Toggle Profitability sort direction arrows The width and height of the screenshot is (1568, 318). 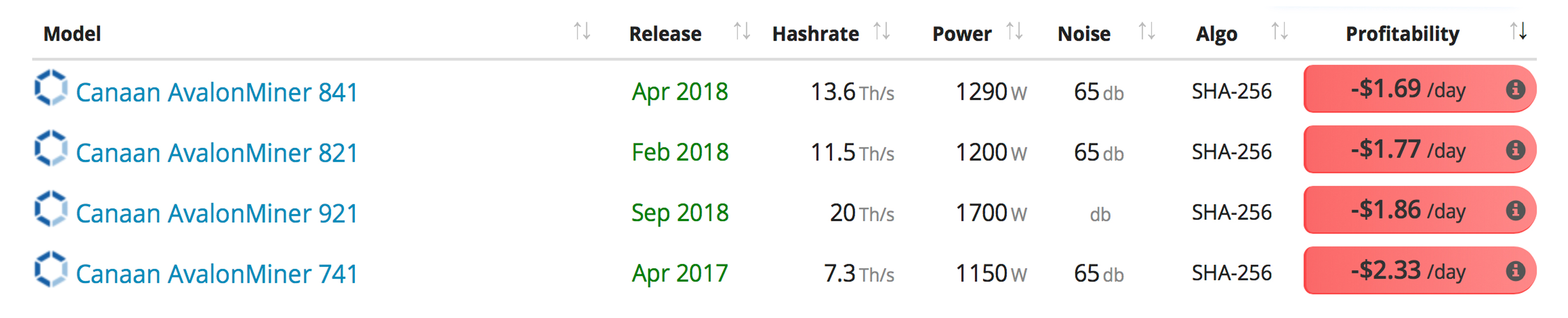1518,31
